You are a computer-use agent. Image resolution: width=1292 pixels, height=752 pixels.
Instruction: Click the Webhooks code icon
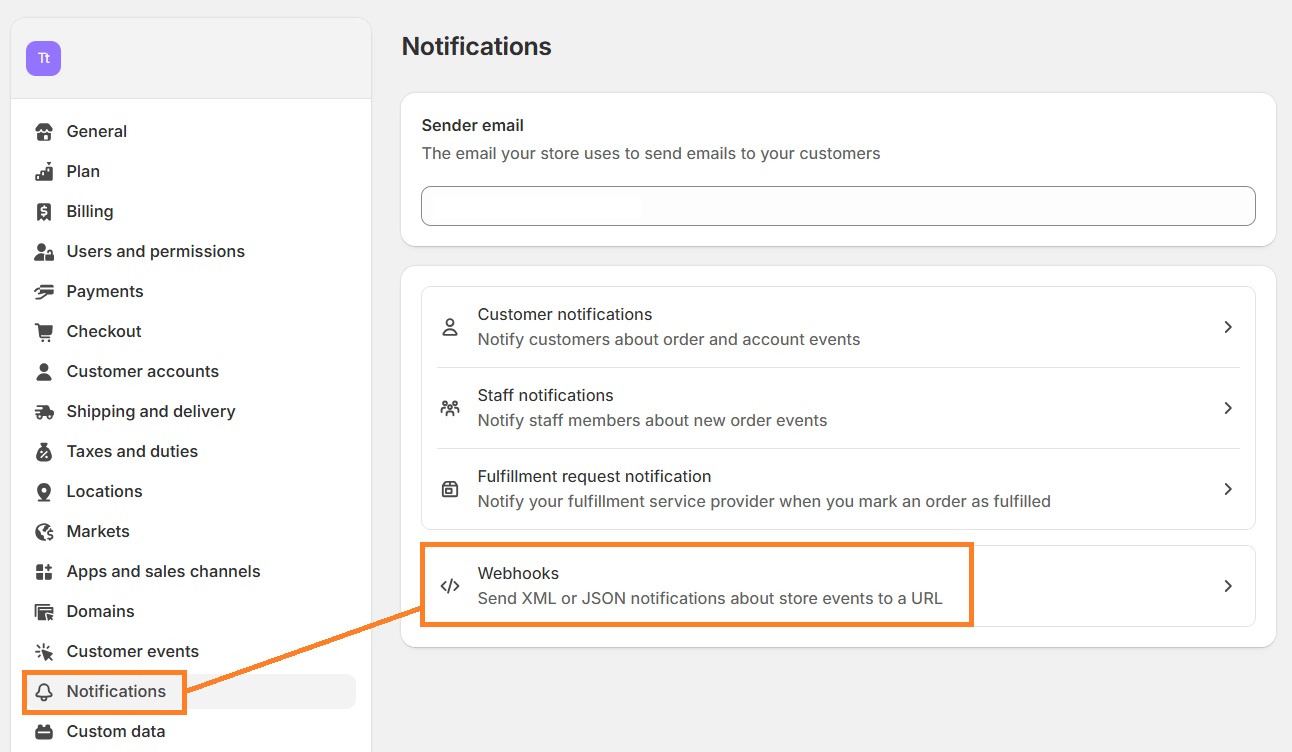click(450, 586)
